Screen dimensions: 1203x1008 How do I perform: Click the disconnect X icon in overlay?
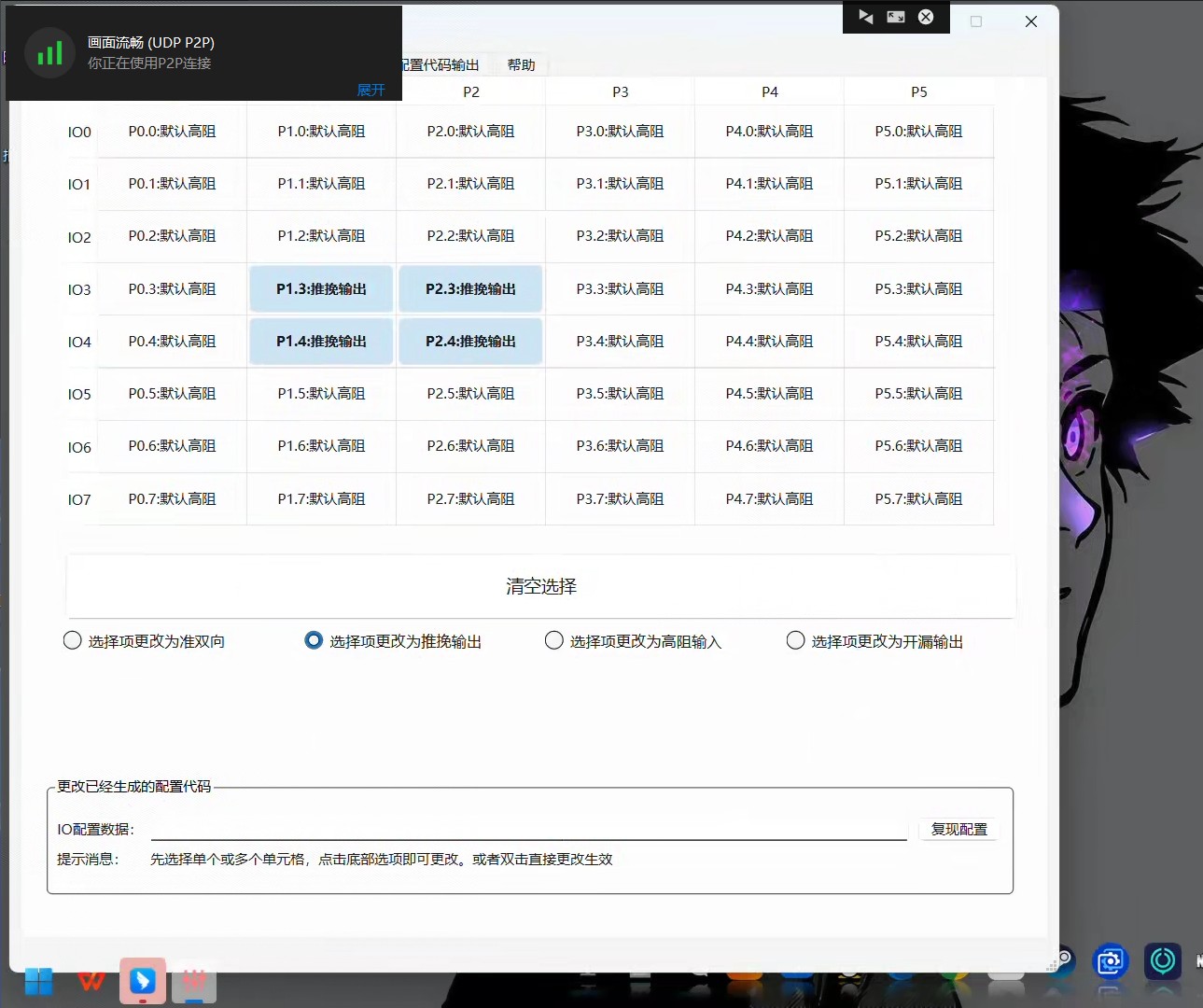point(926,17)
